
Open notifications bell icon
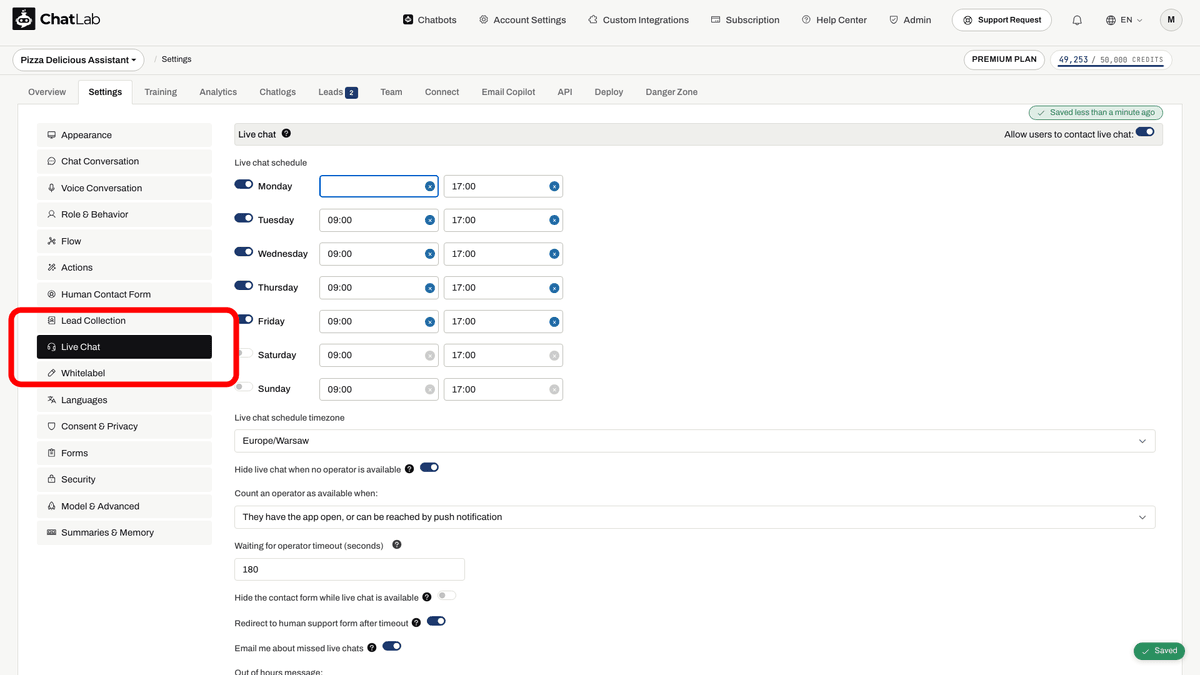coord(1077,20)
